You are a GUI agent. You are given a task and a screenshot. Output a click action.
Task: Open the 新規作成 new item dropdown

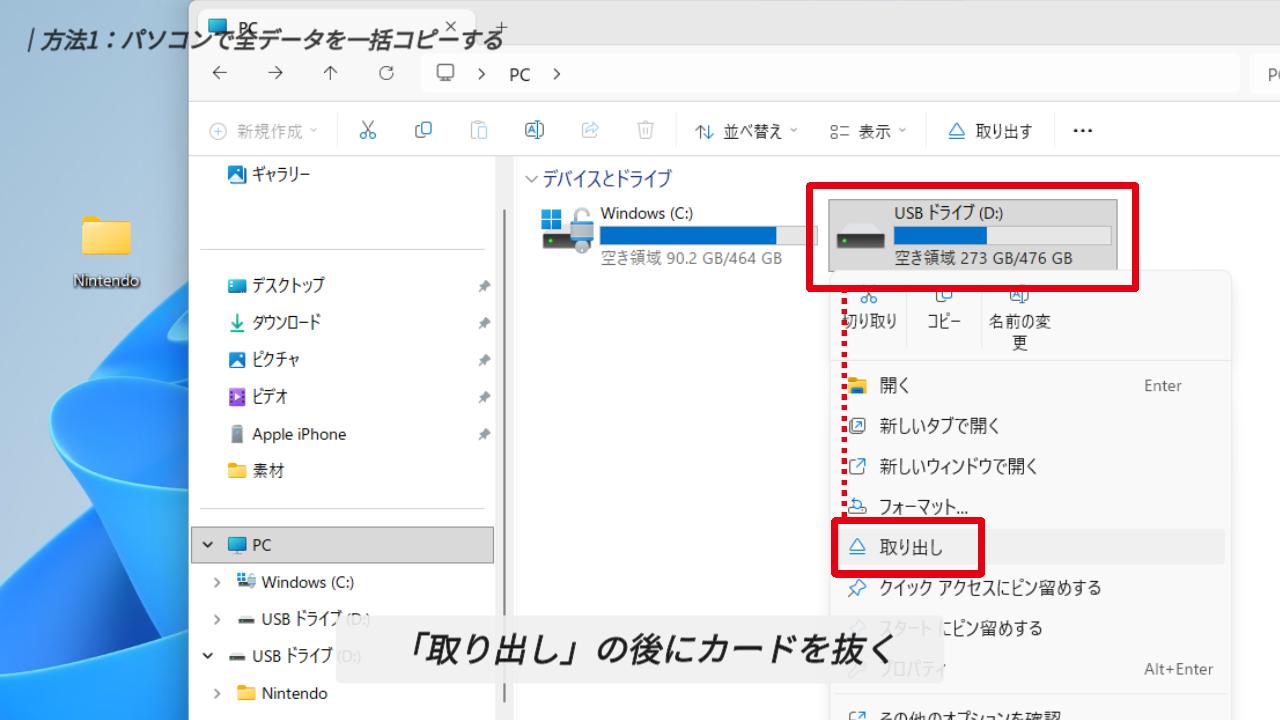(x=263, y=131)
